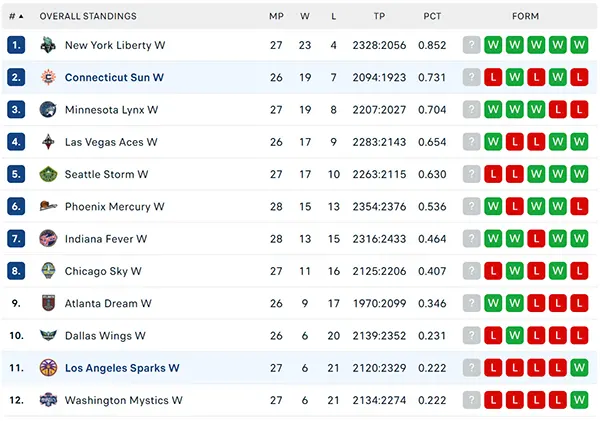The width and height of the screenshot is (600, 421).
Task: Click the Indiana Fever team logo
Action: pos(48,239)
